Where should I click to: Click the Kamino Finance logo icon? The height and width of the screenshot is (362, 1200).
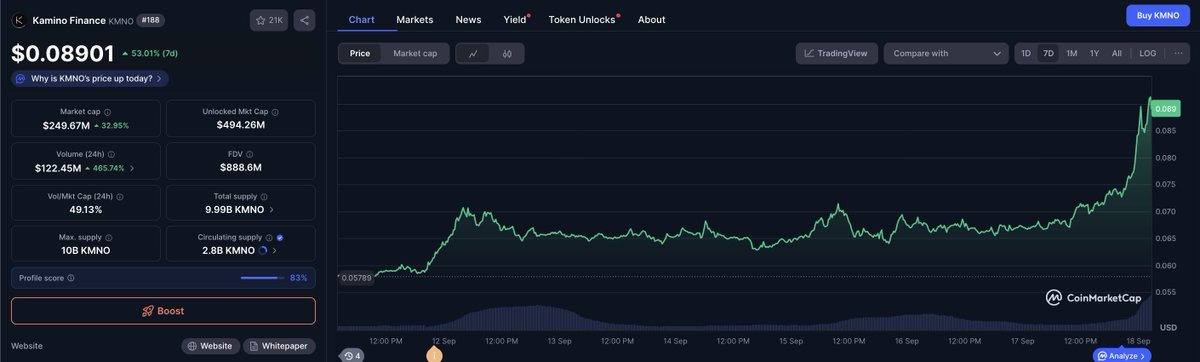pyautogui.click(x=19, y=19)
